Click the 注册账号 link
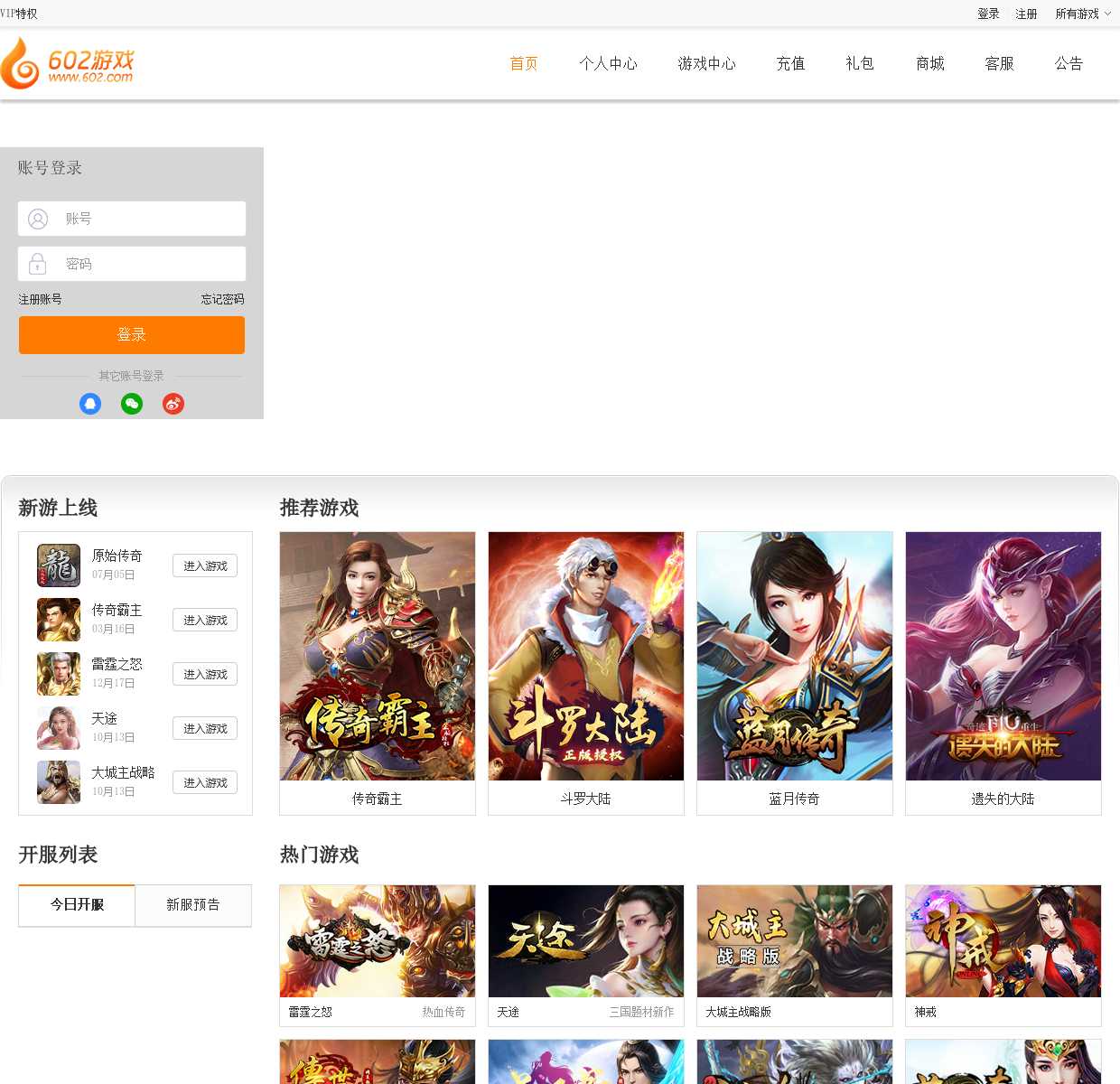1120x1084 pixels. click(x=41, y=299)
